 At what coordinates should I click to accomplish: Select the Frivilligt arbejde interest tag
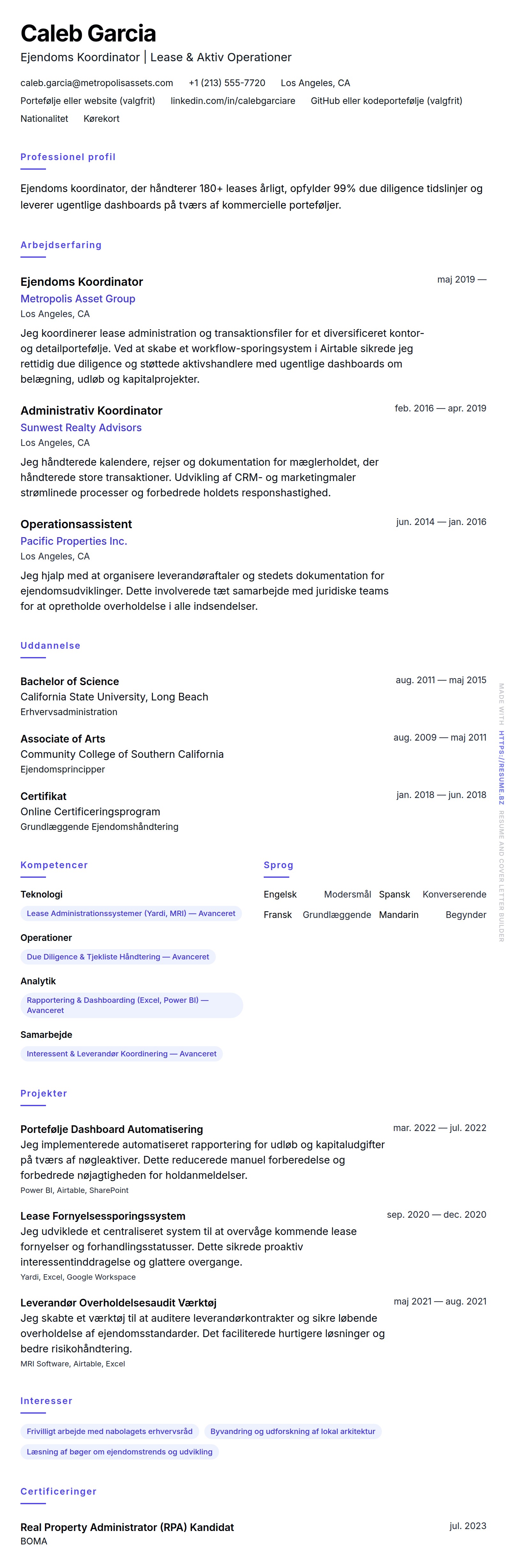[x=109, y=1431]
